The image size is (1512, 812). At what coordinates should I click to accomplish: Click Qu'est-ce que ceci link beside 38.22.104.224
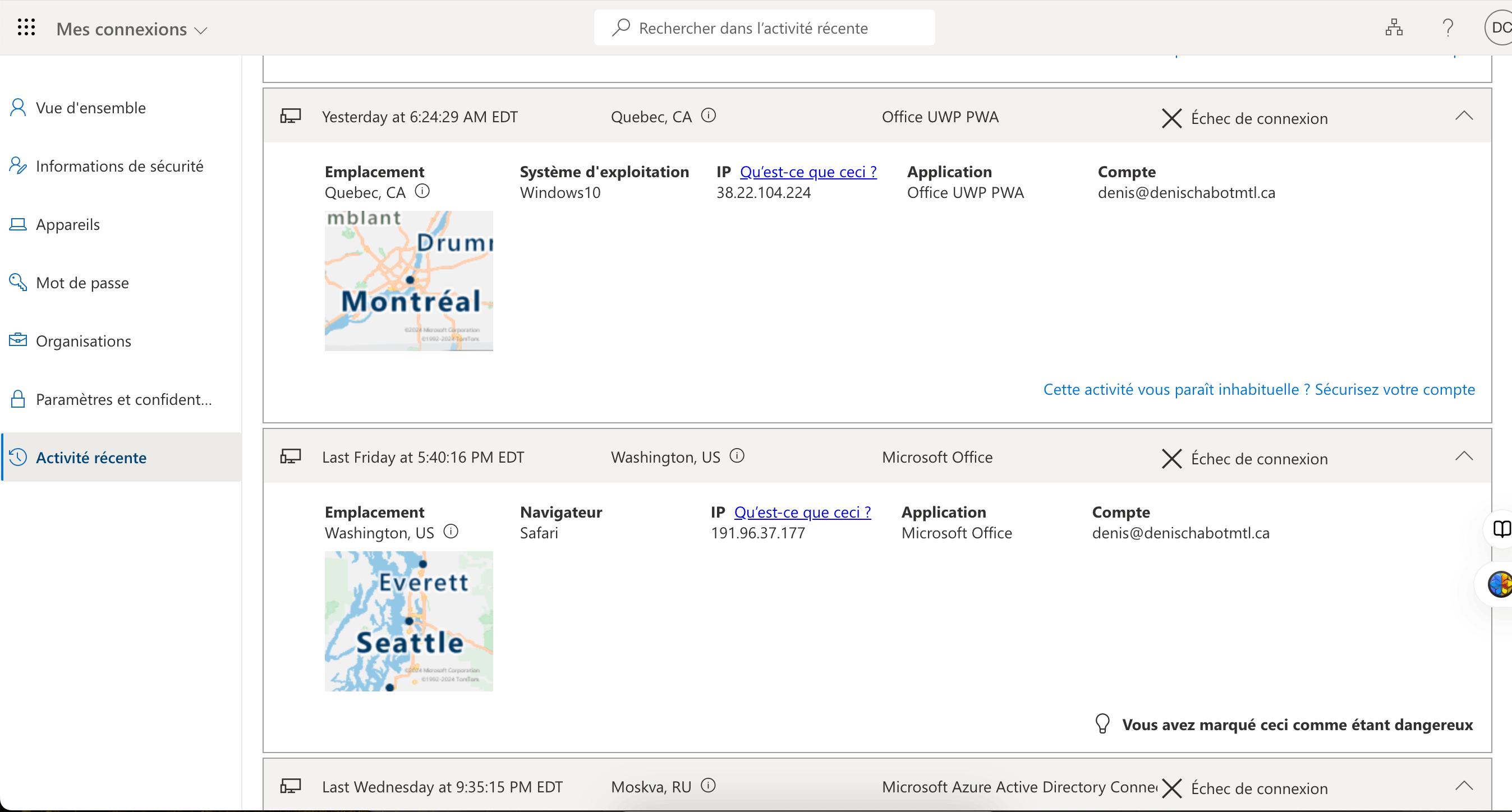pos(808,172)
